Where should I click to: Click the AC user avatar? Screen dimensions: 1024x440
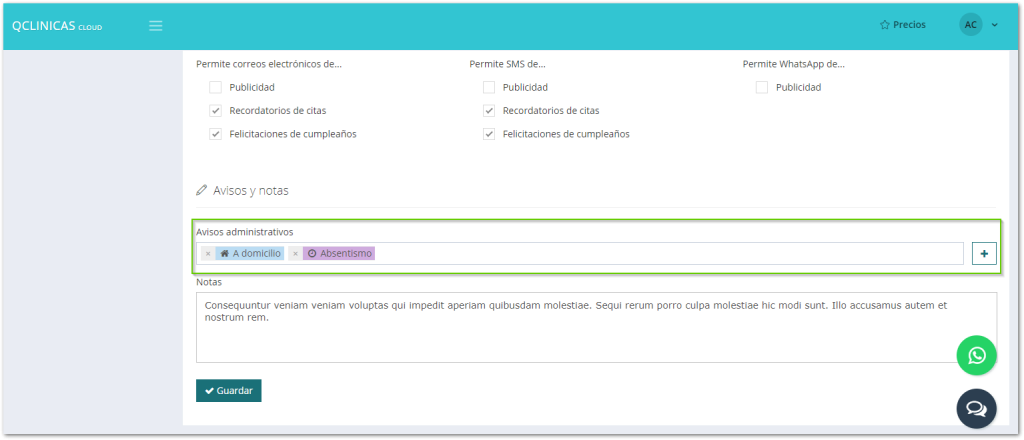(970, 25)
